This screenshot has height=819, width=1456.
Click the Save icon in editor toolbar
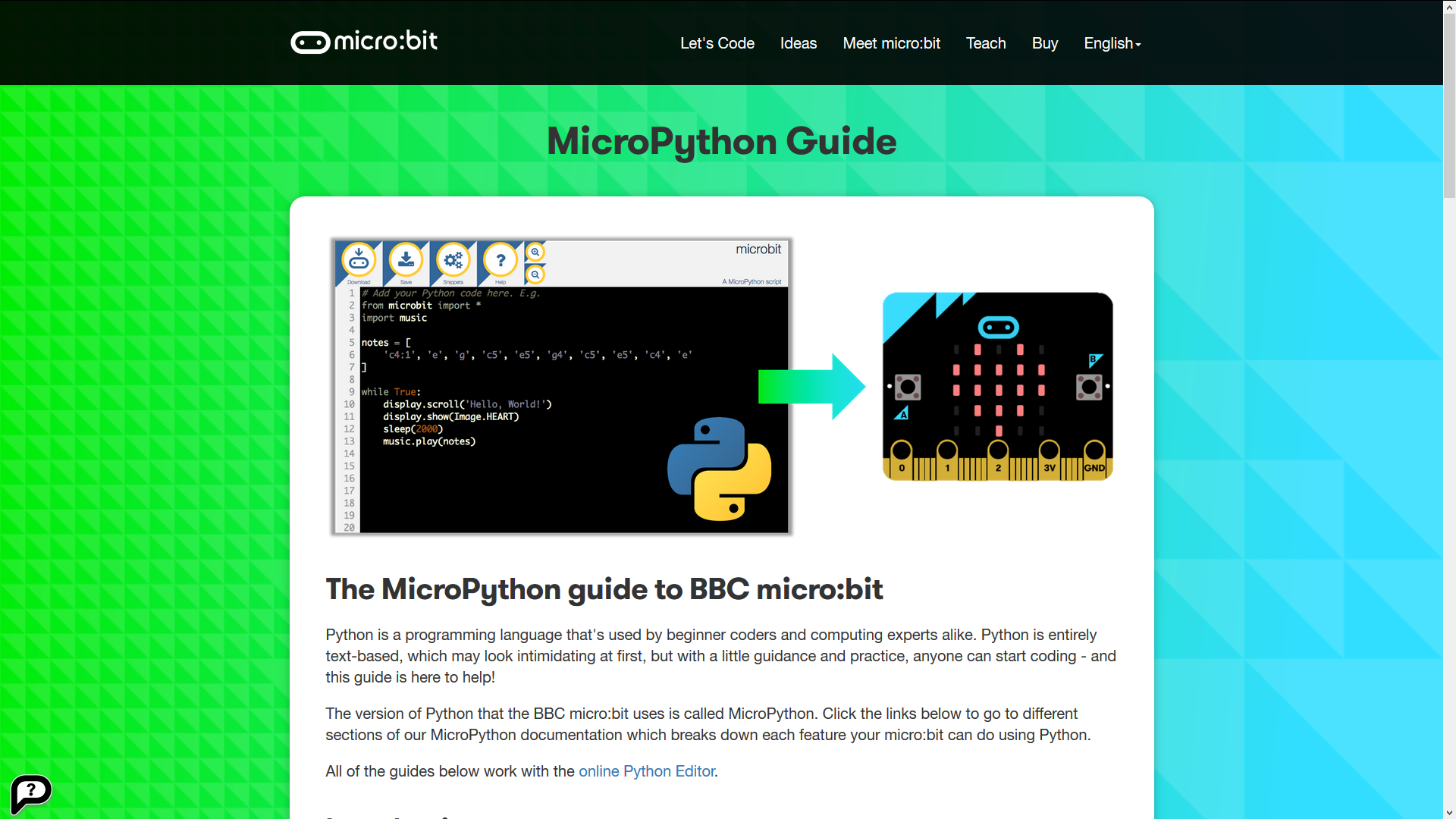(406, 261)
